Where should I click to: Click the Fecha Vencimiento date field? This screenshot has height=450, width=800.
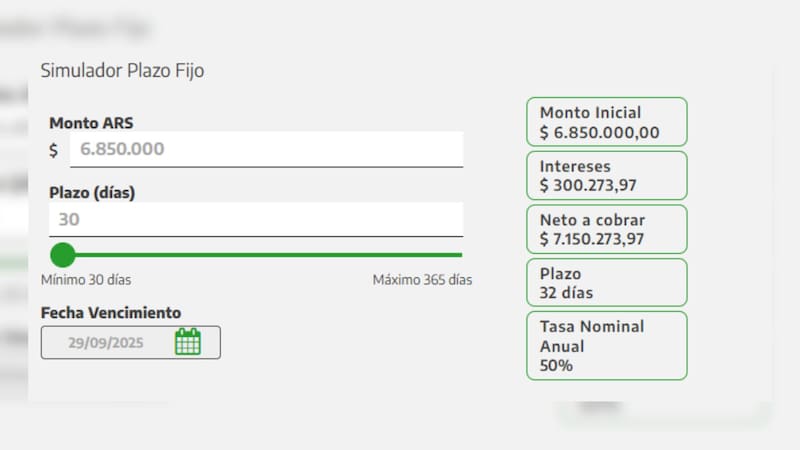(130, 342)
